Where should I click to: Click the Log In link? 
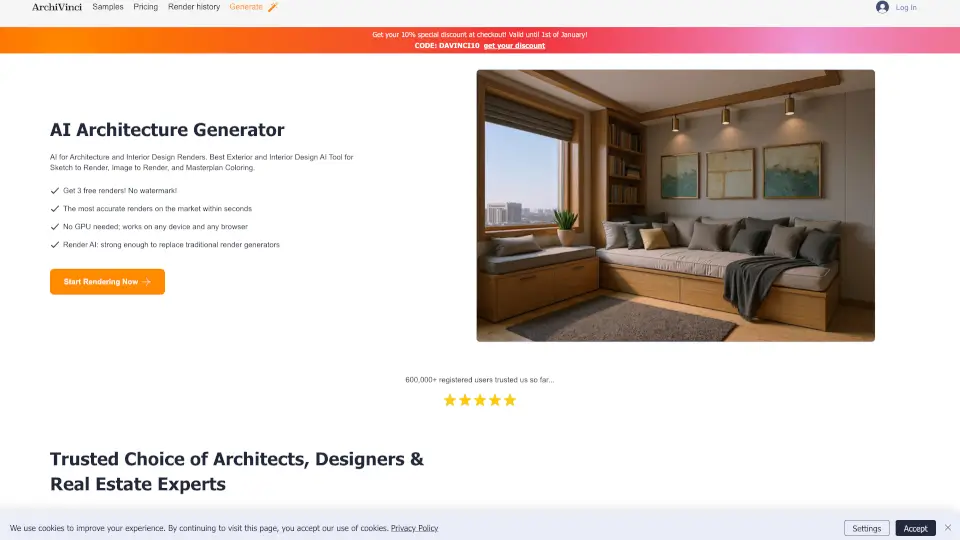coord(906,7)
